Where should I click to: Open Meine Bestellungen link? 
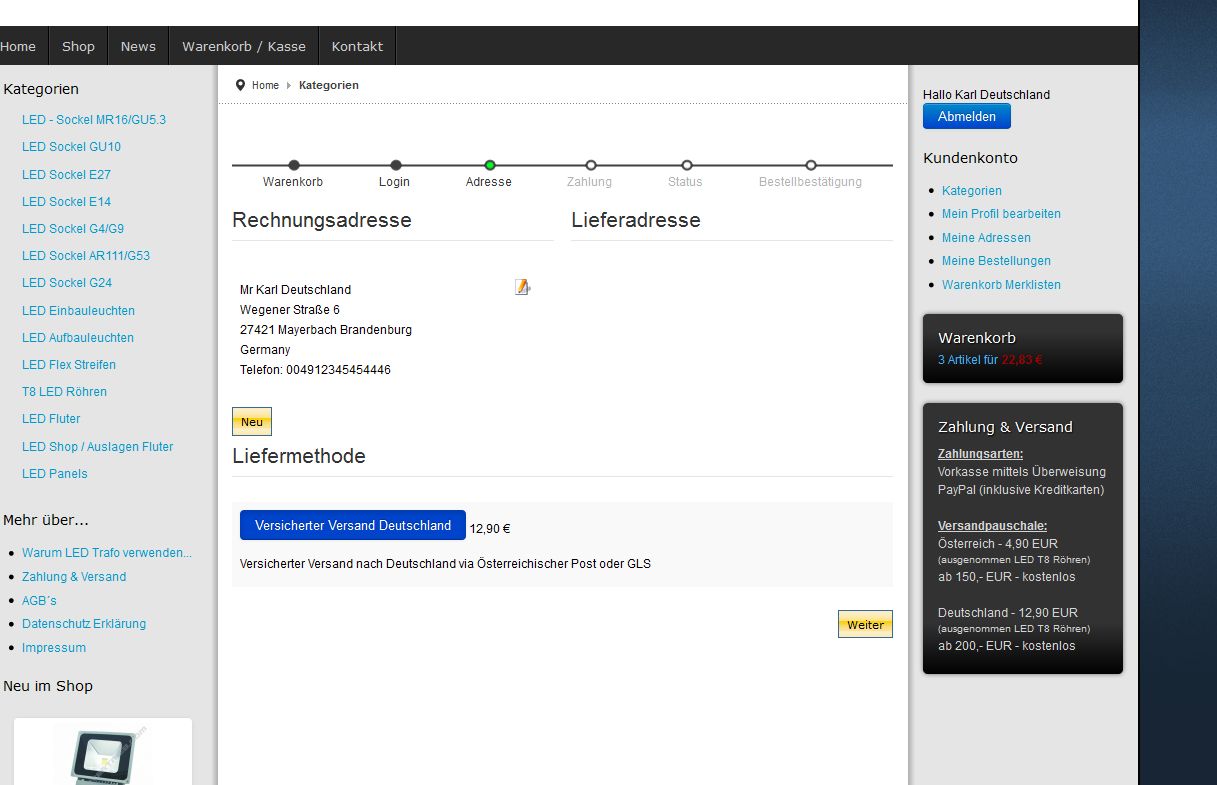point(996,260)
